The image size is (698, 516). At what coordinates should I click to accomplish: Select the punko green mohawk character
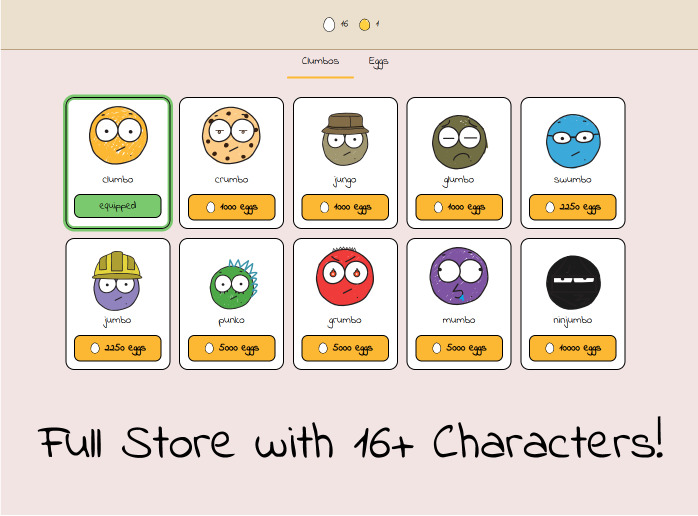[231, 283]
